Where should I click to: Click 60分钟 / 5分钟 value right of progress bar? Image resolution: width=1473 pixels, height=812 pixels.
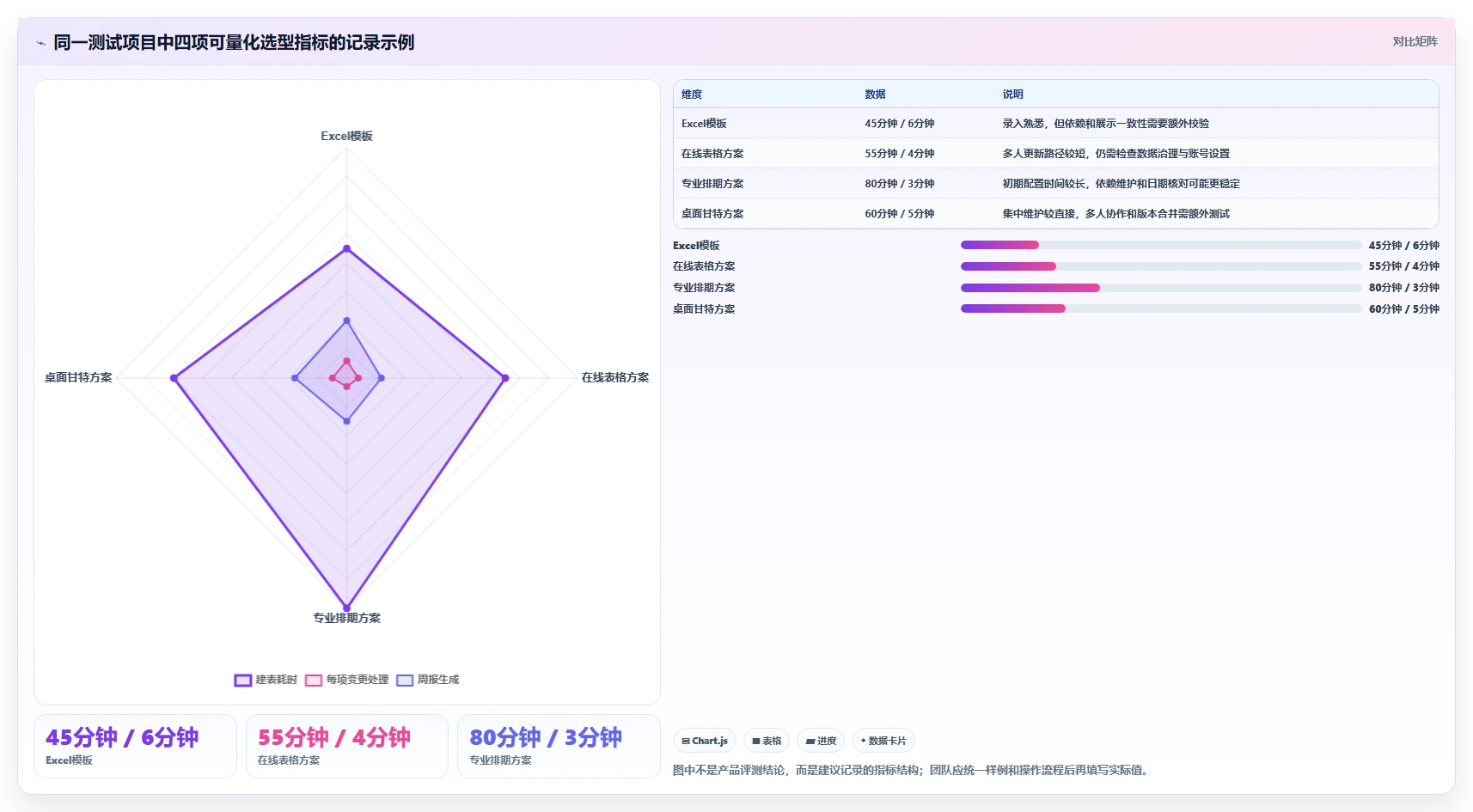tap(1404, 309)
